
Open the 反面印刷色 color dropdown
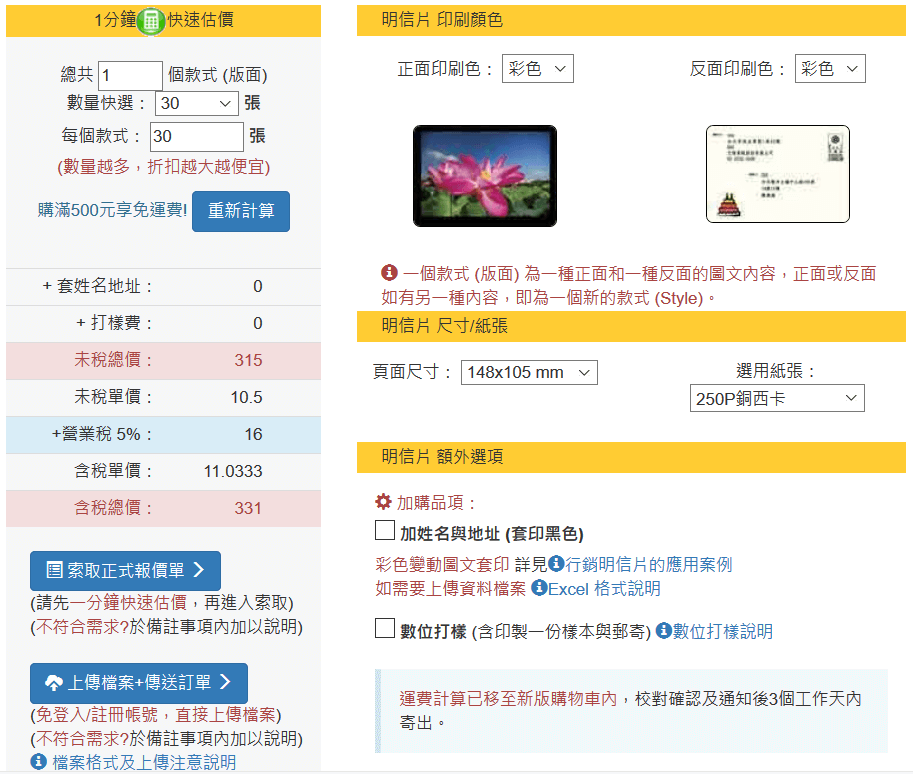click(830, 69)
